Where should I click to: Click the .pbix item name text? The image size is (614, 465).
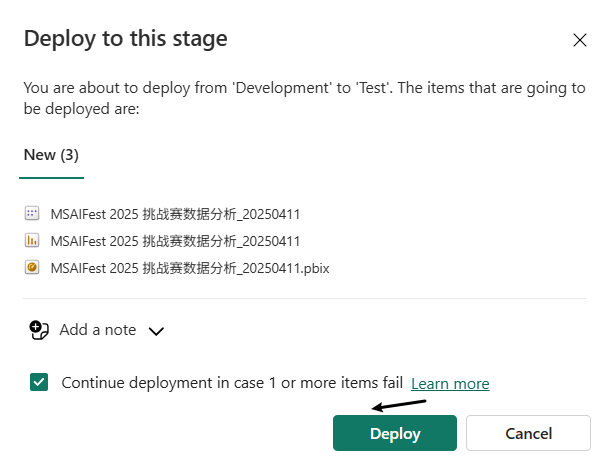coord(190,268)
